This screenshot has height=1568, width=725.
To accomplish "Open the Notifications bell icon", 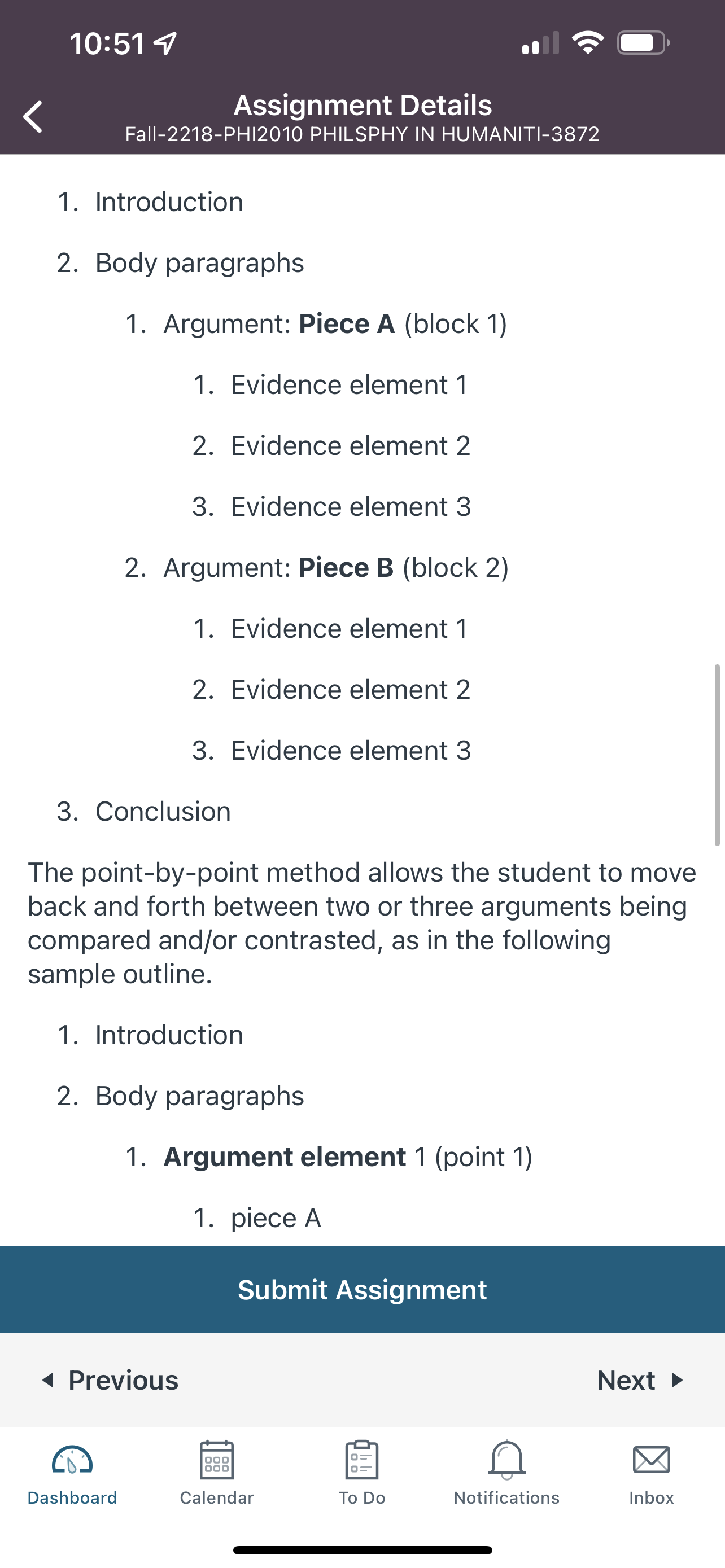I will tap(506, 1459).
